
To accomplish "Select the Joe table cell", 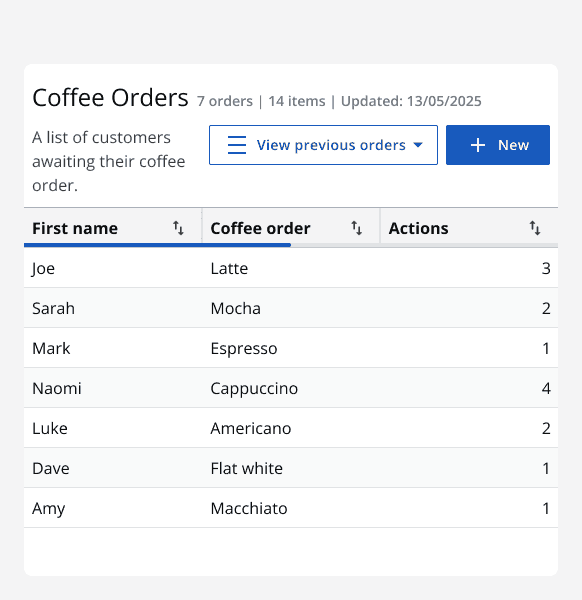I will [x=113, y=268].
